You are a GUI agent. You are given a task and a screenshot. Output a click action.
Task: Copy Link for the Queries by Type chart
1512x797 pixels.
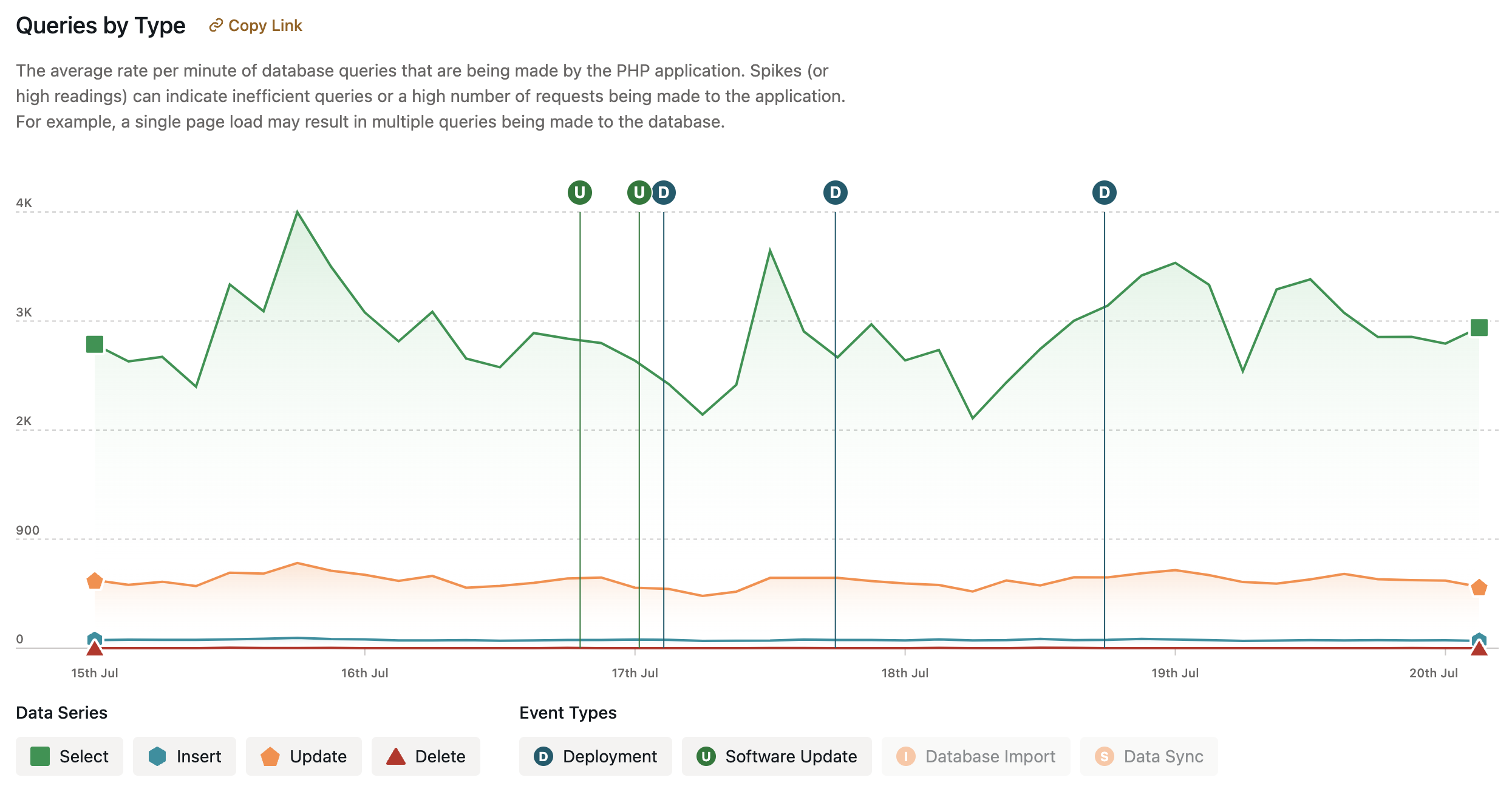(x=254, y=26)
